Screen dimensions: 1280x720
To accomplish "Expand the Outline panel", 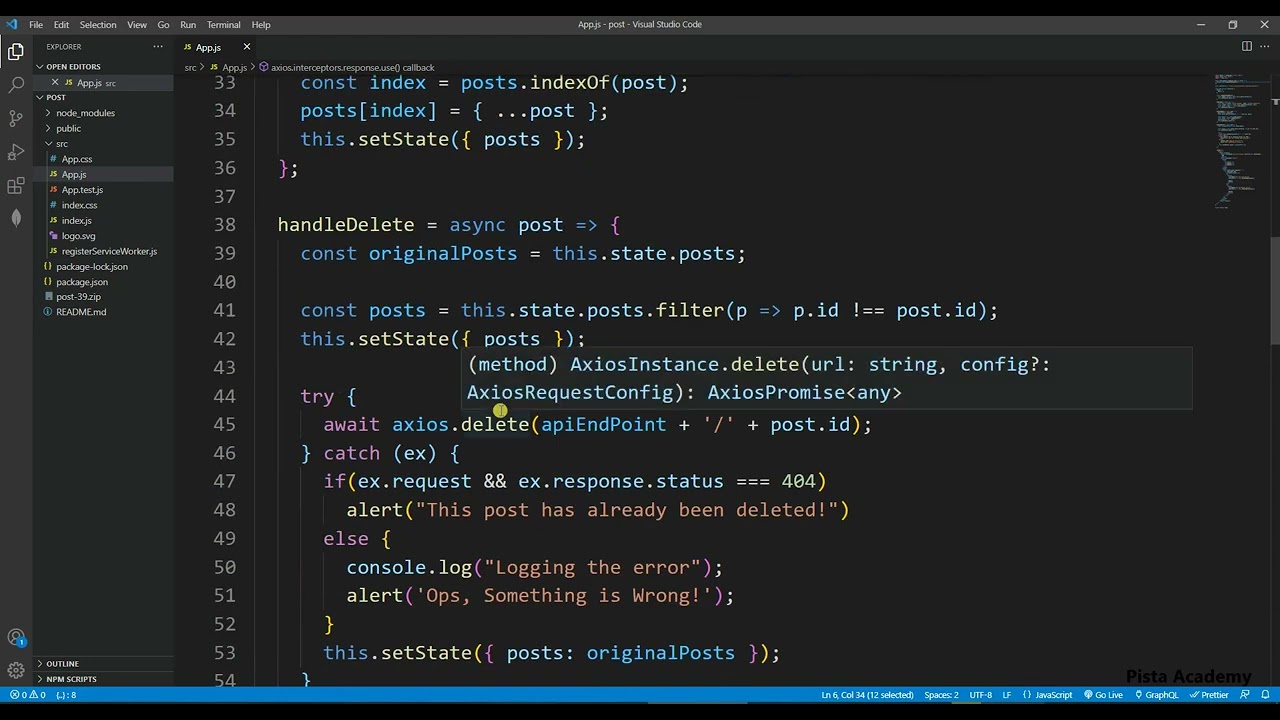I will (104, 664).
